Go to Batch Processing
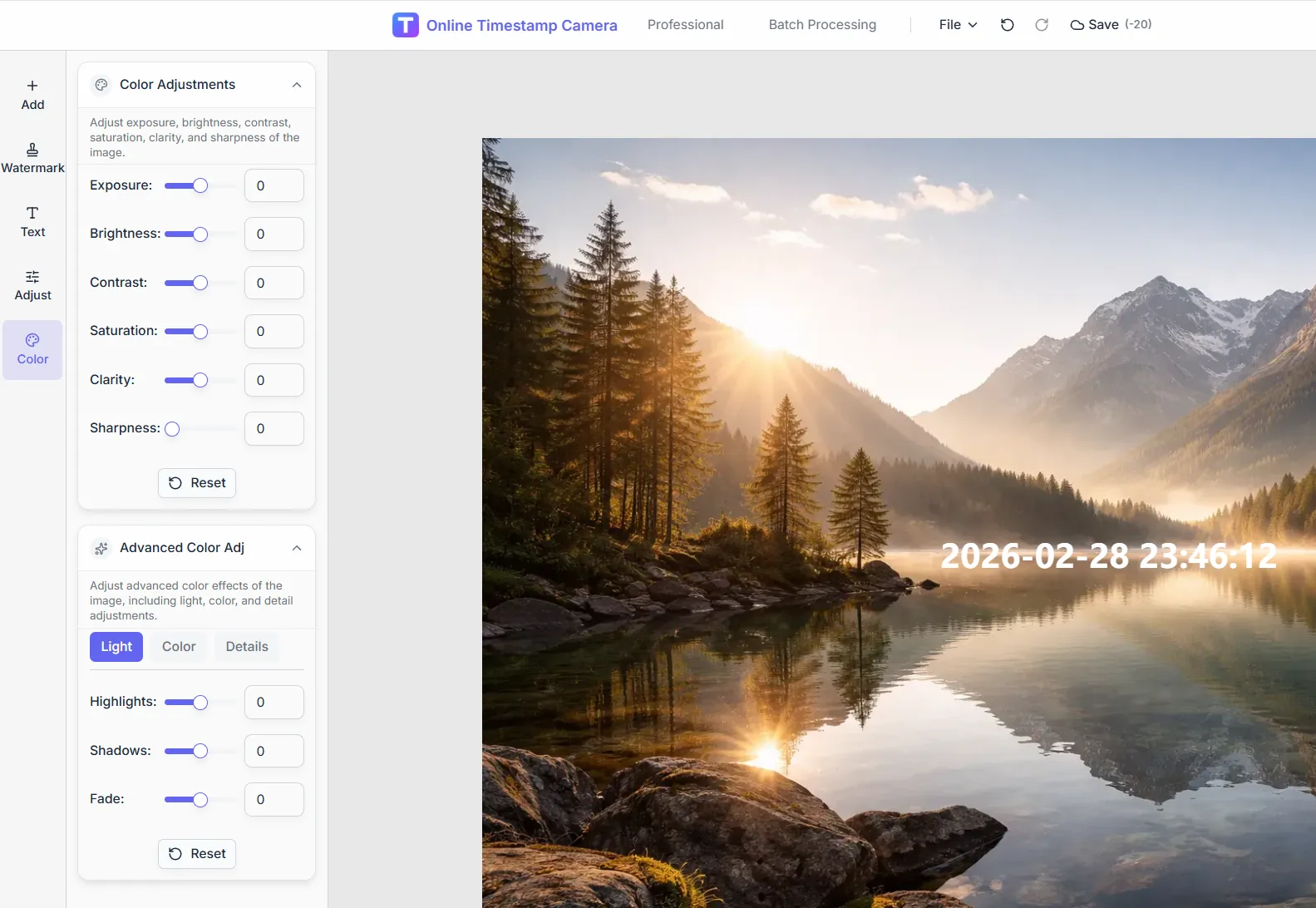This screenshot has height=908, width=1316. coord(821,25)
